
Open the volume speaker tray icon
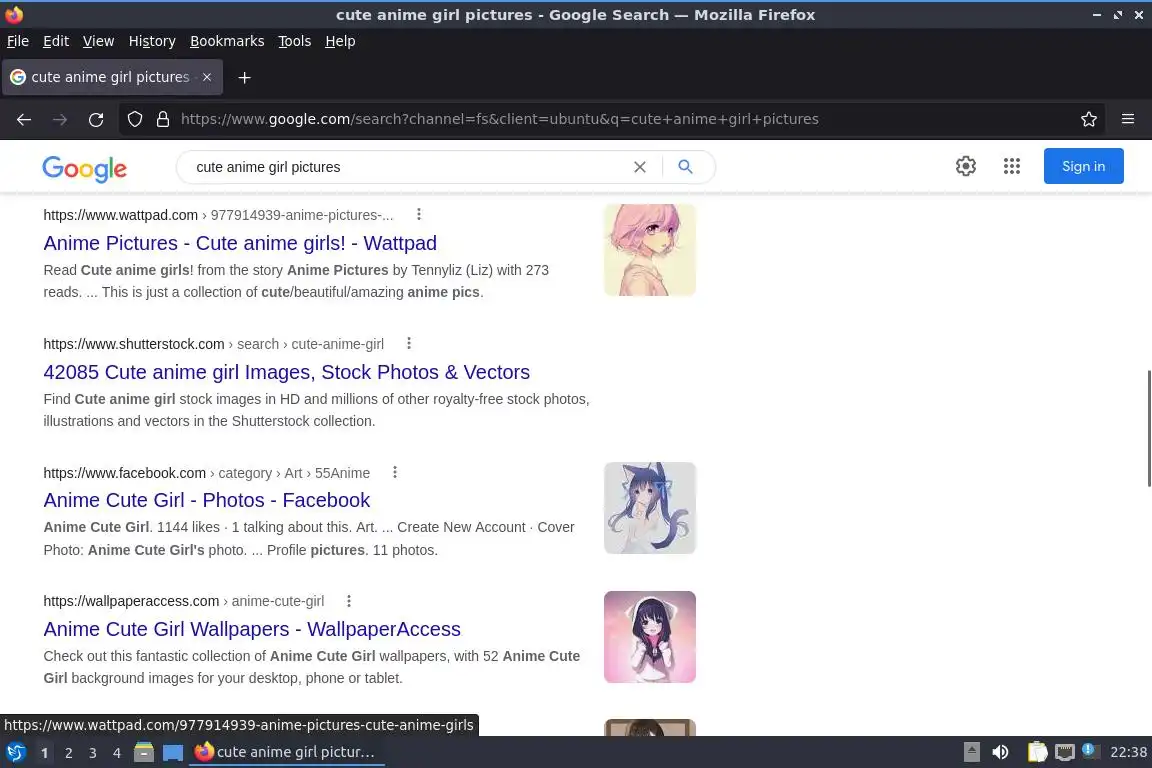pyautogui.click(x=1001, y=752)
